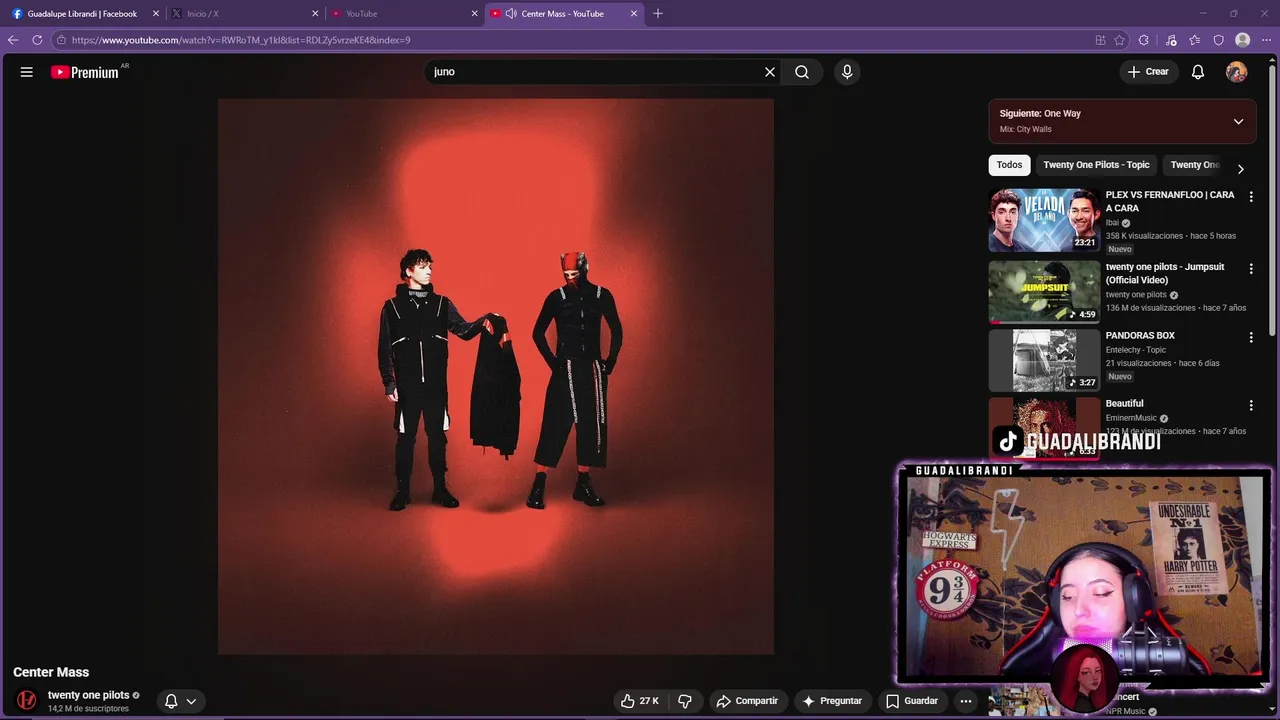
Task: Like the video with 27 K likes
Action: [x=639, y=701]
